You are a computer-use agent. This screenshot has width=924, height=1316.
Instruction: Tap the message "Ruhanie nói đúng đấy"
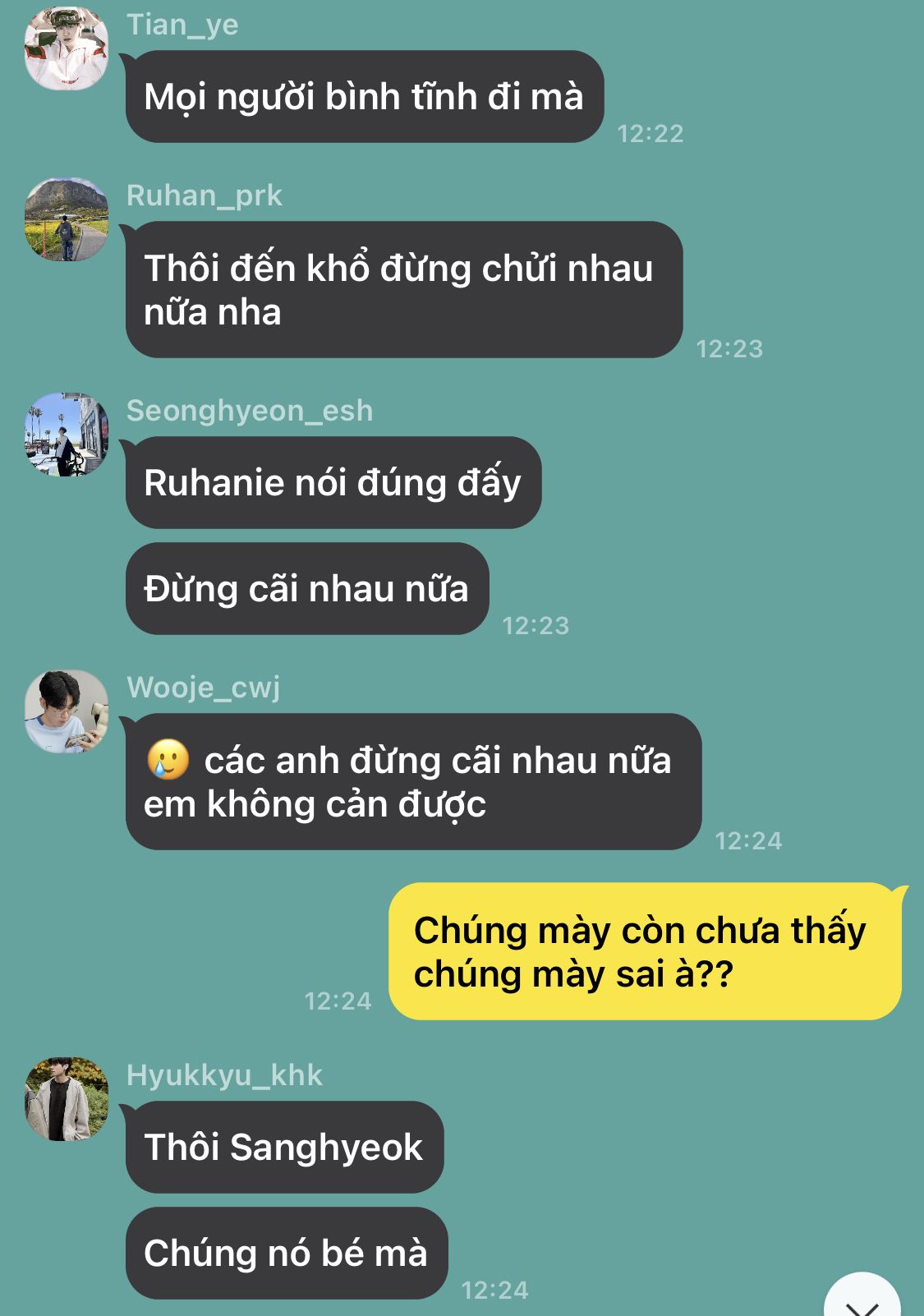[333, 482]
